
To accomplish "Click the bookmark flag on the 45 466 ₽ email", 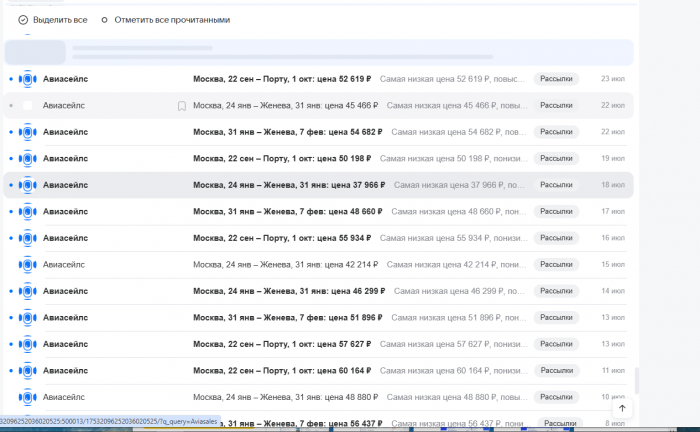I will [181, 105].
